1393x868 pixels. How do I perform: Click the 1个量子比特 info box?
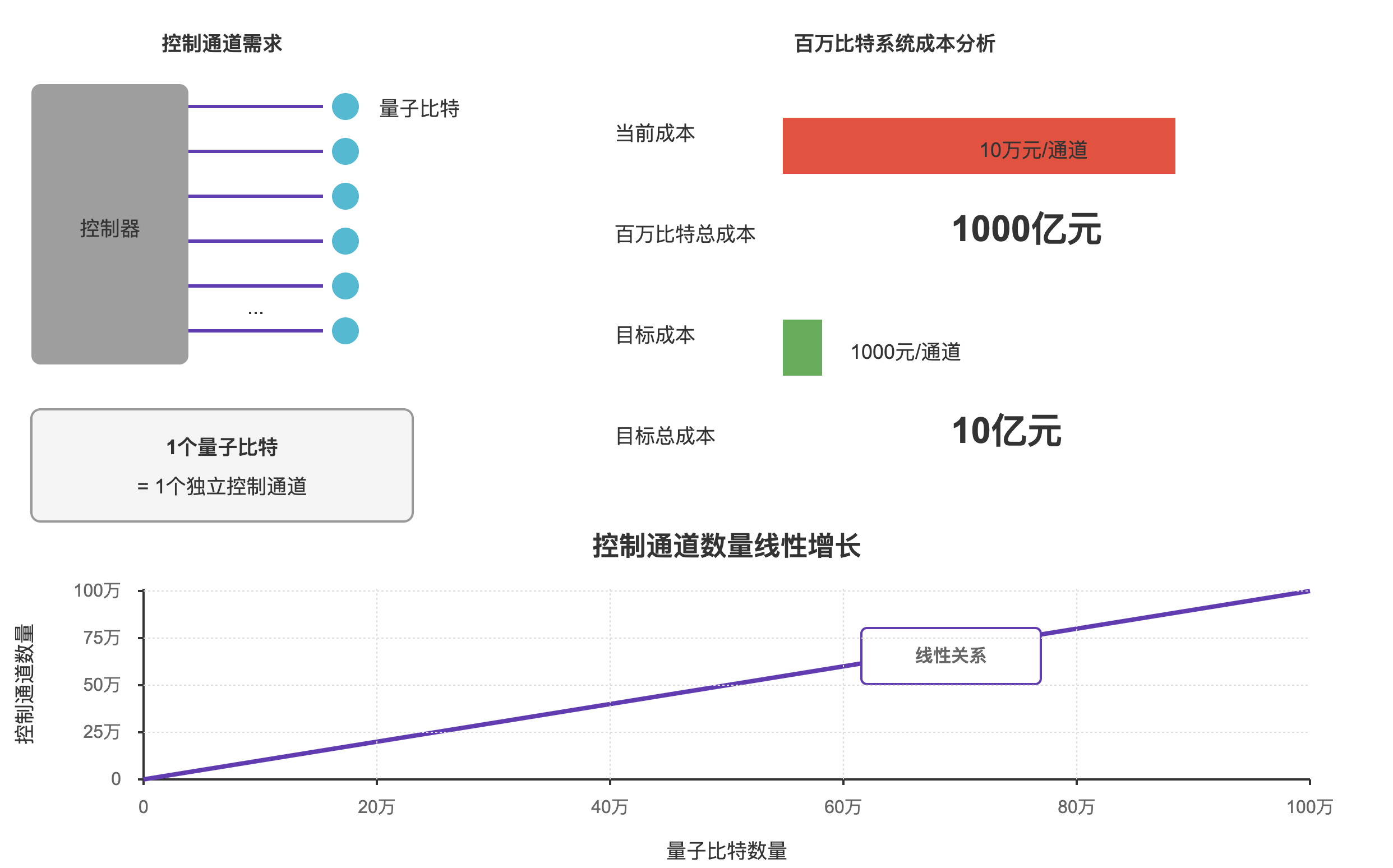coord(222,465)
